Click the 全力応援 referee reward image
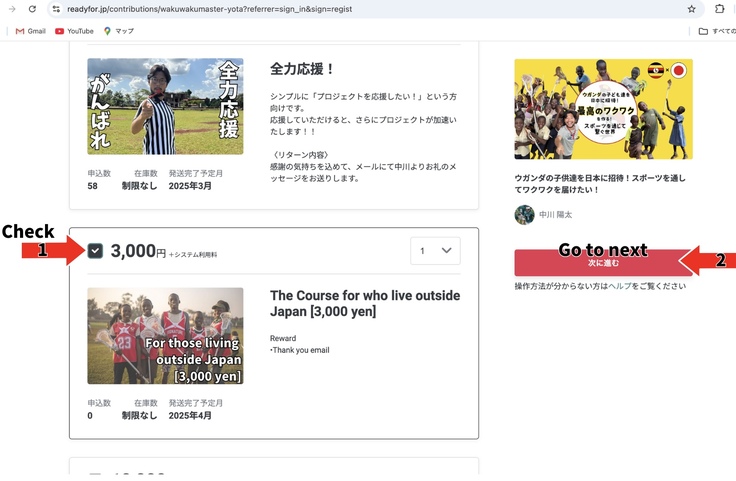The height and width of the screenshot is (481, 736). pos(165,106)
